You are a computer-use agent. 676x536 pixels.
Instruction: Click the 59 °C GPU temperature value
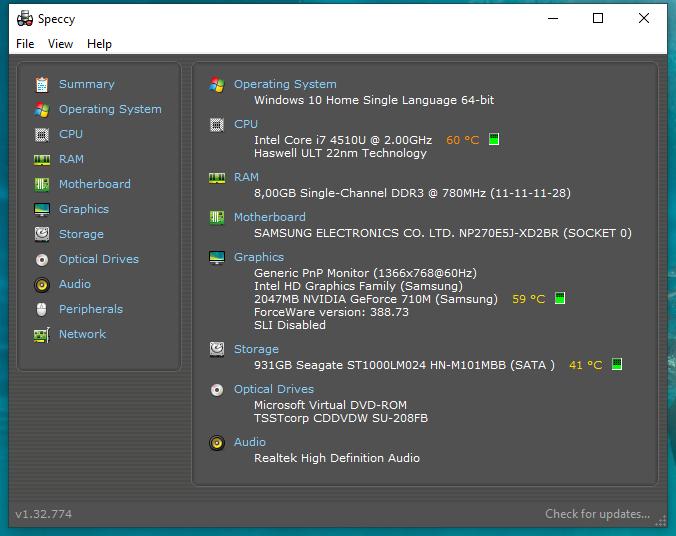[x=529, y=299]
